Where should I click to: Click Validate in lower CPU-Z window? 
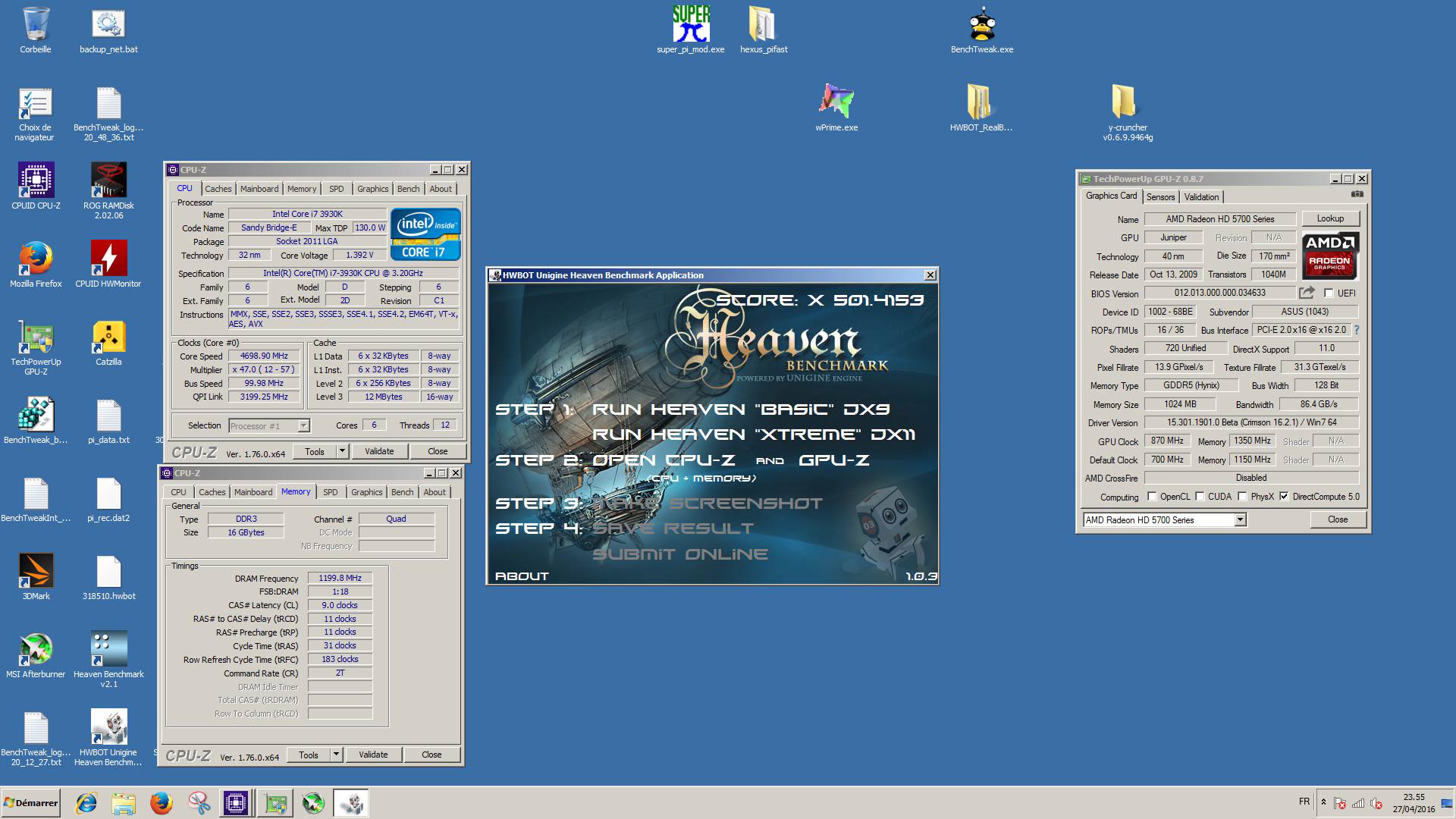[x=373, y=755]
